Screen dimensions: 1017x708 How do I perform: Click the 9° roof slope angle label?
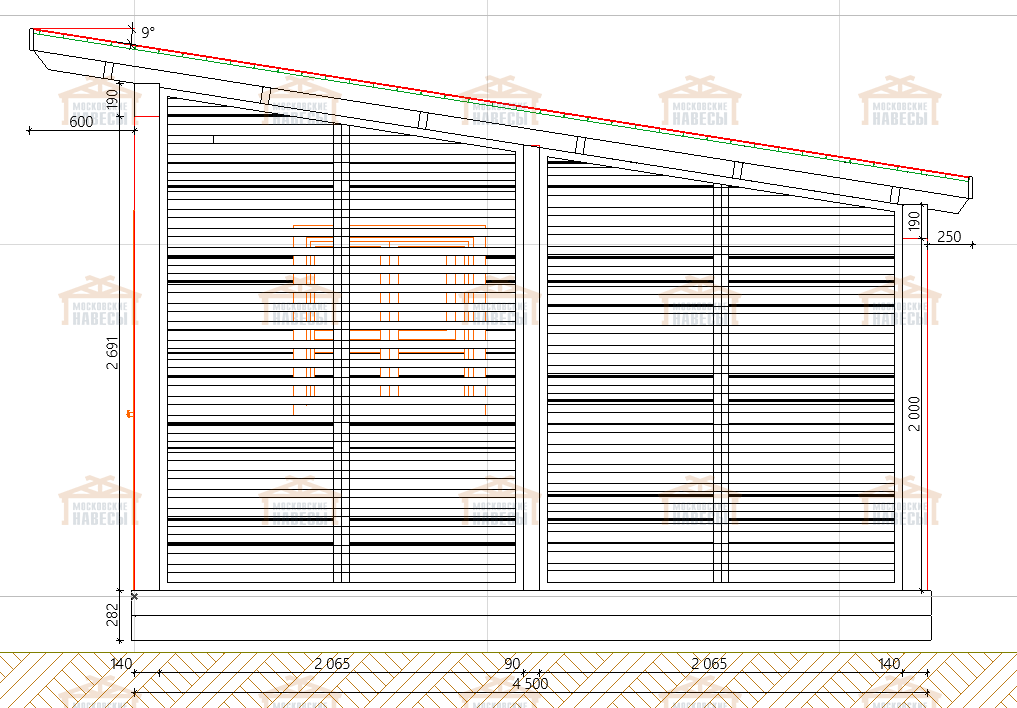tap(148, 33)
